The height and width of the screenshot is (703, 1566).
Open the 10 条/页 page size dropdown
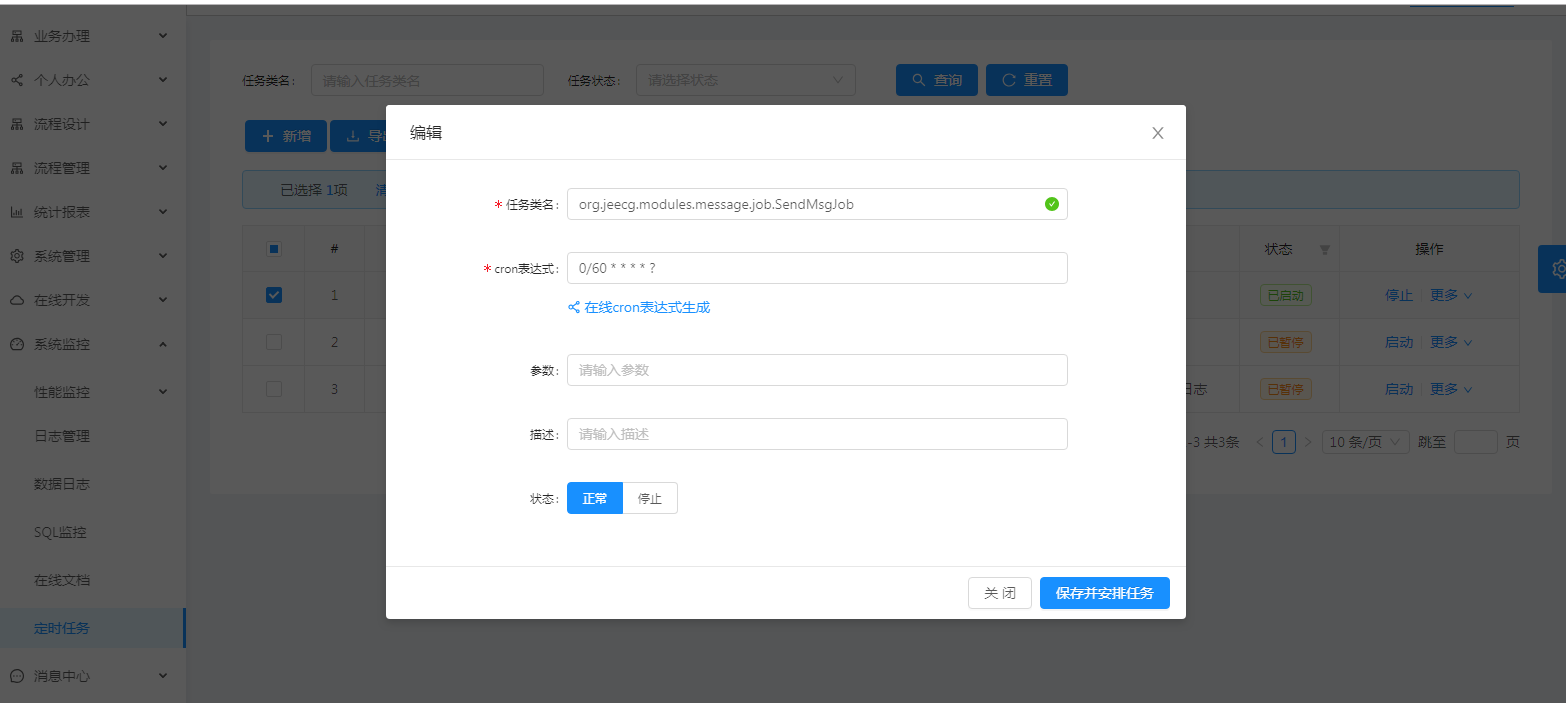pos(1366,442)
